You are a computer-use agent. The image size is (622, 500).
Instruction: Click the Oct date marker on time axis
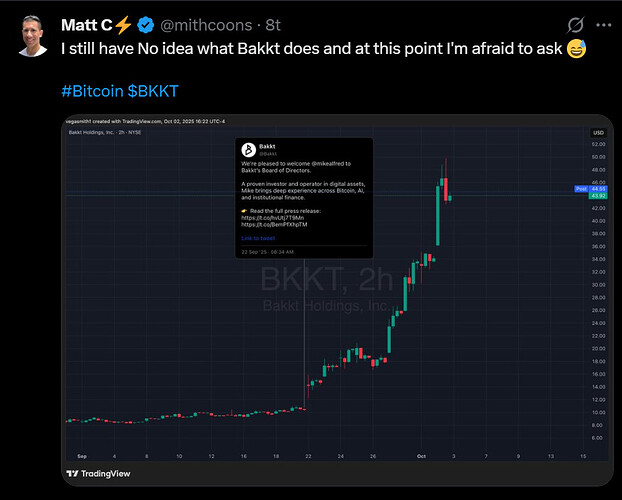[x=421, y=456]
